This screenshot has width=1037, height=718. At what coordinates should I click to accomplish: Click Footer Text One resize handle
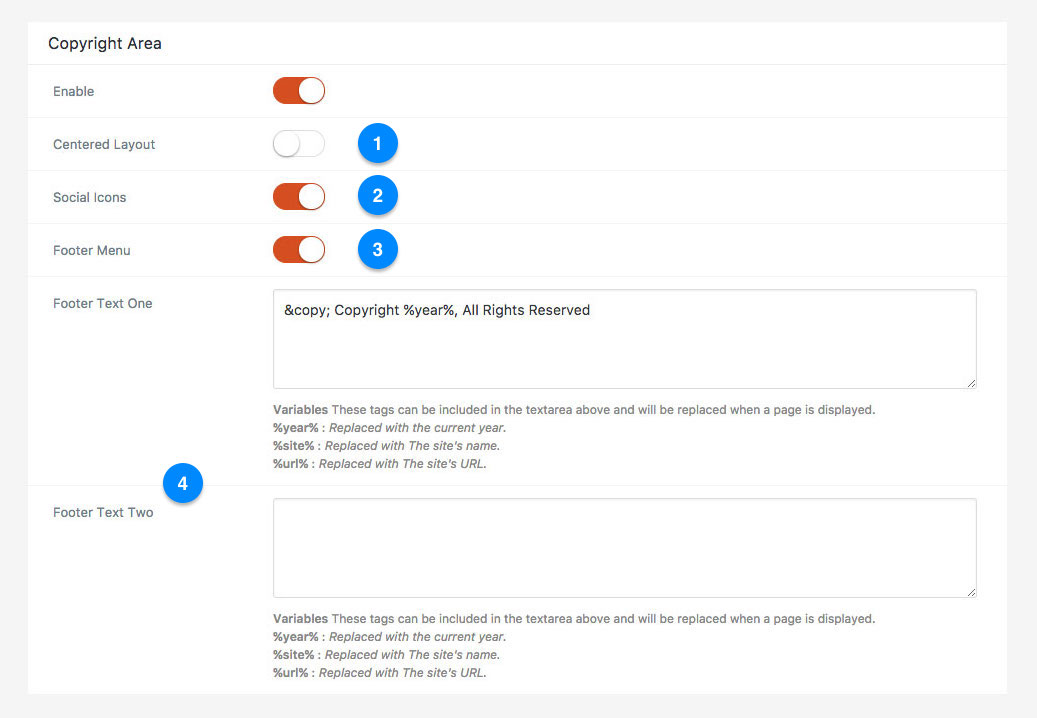971,383
